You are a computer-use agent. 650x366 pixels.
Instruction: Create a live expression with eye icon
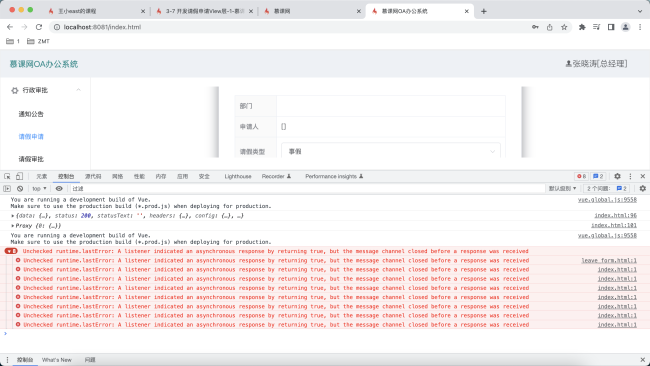[59, 189]
